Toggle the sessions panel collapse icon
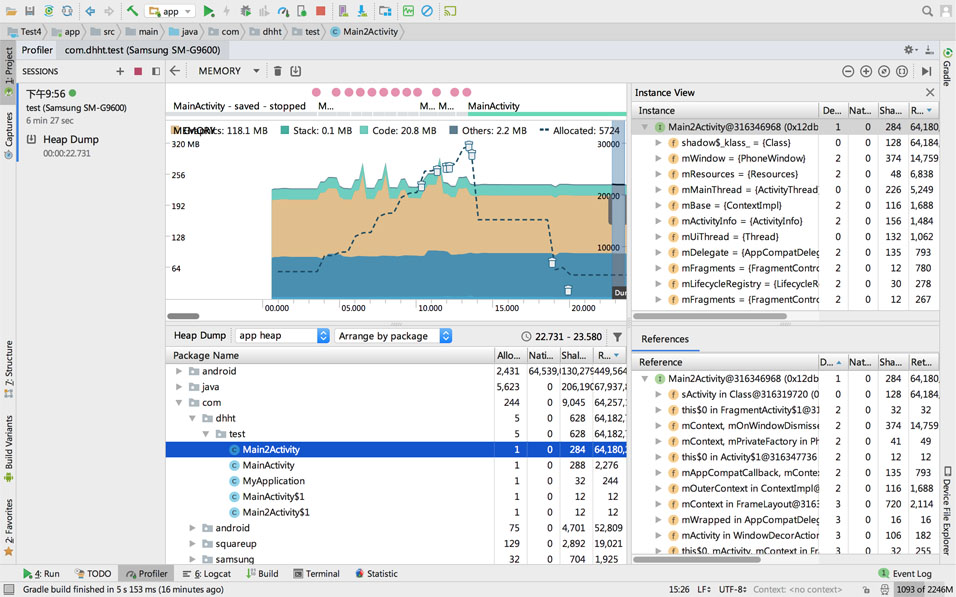956x597 pixels. point(155,71)
